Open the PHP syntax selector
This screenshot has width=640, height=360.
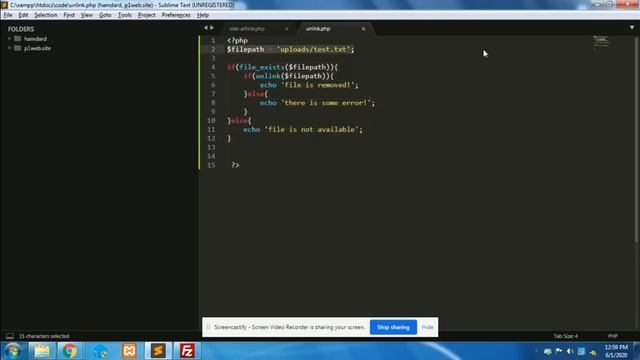coord(613,336)
